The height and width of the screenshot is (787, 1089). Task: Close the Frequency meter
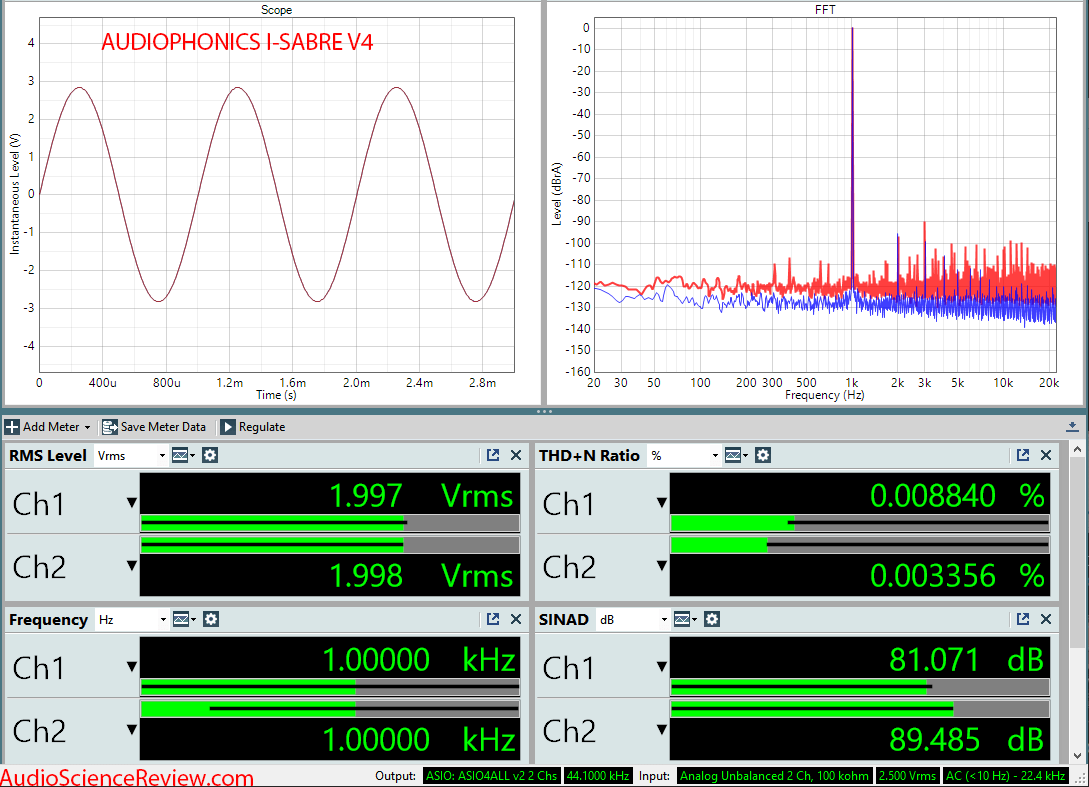[x=516, y=619]
